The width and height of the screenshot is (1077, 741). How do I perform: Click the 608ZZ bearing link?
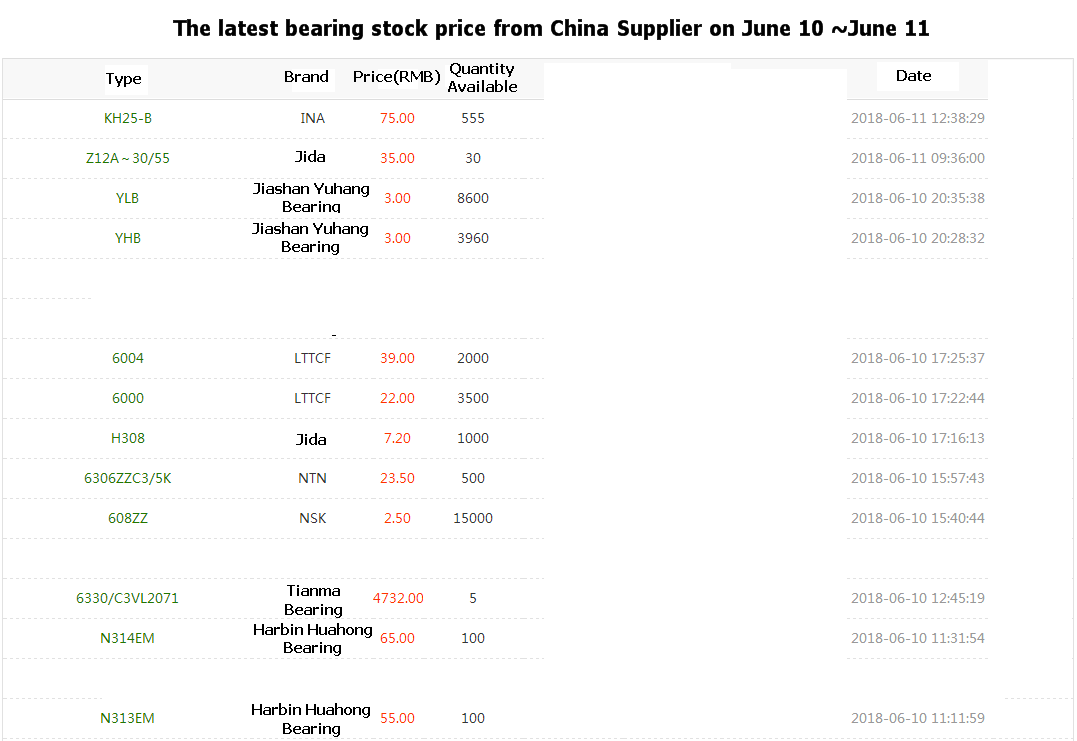[x=128, y=518]
